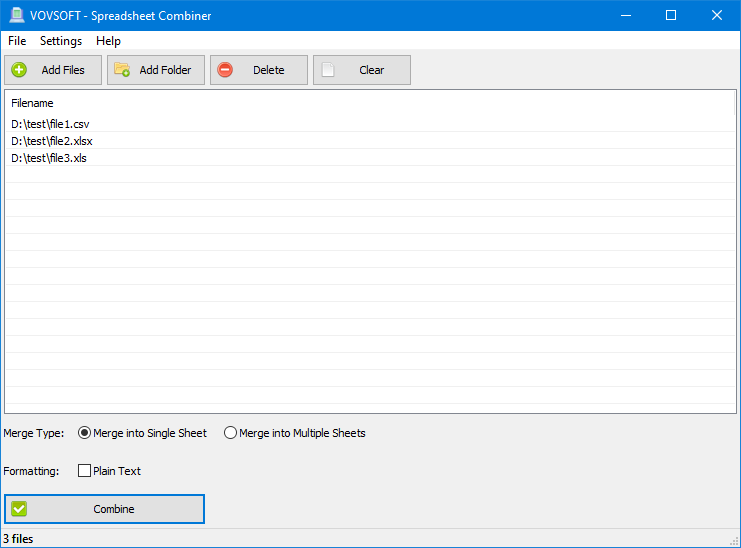Select Merge into Single Sheet option

(x=85, y=433)
